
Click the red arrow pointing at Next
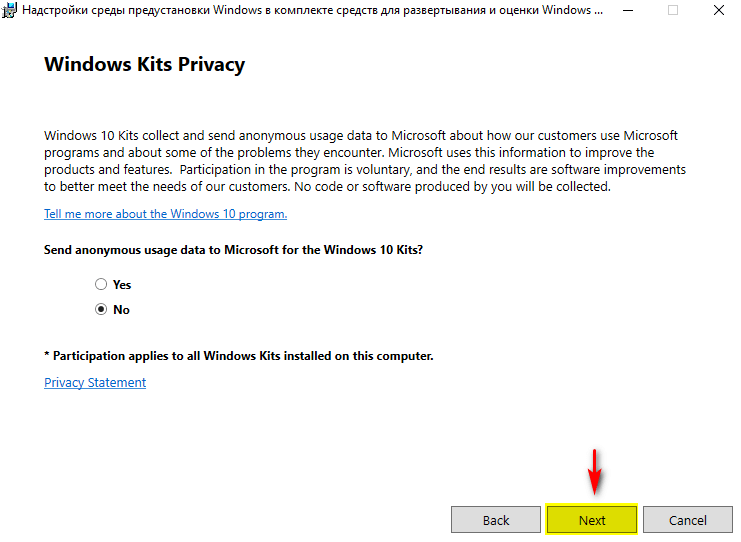click(x=594, y=473)
